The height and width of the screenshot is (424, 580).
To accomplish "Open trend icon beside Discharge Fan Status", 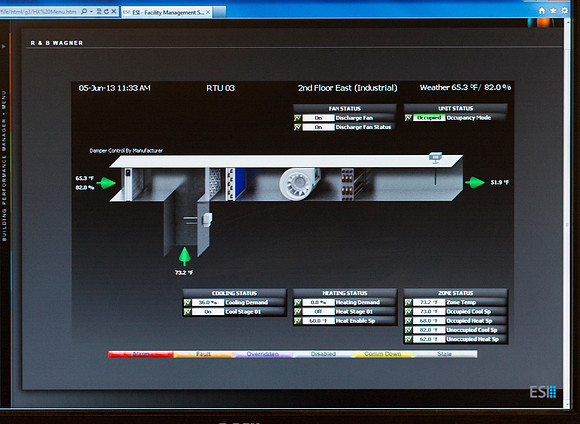I will click(x=297, y=127).
